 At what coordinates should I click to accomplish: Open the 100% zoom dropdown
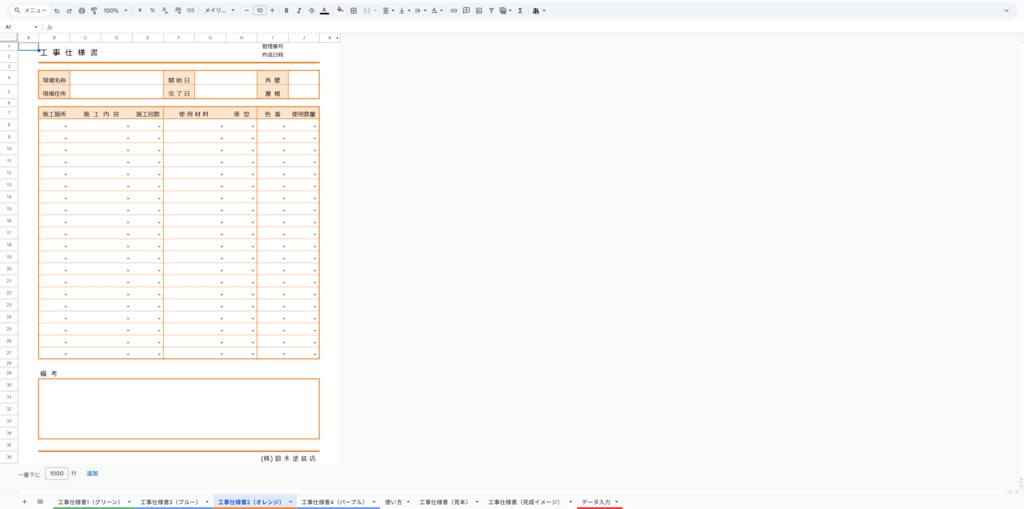pyautogui.click(x=116, y=10)
